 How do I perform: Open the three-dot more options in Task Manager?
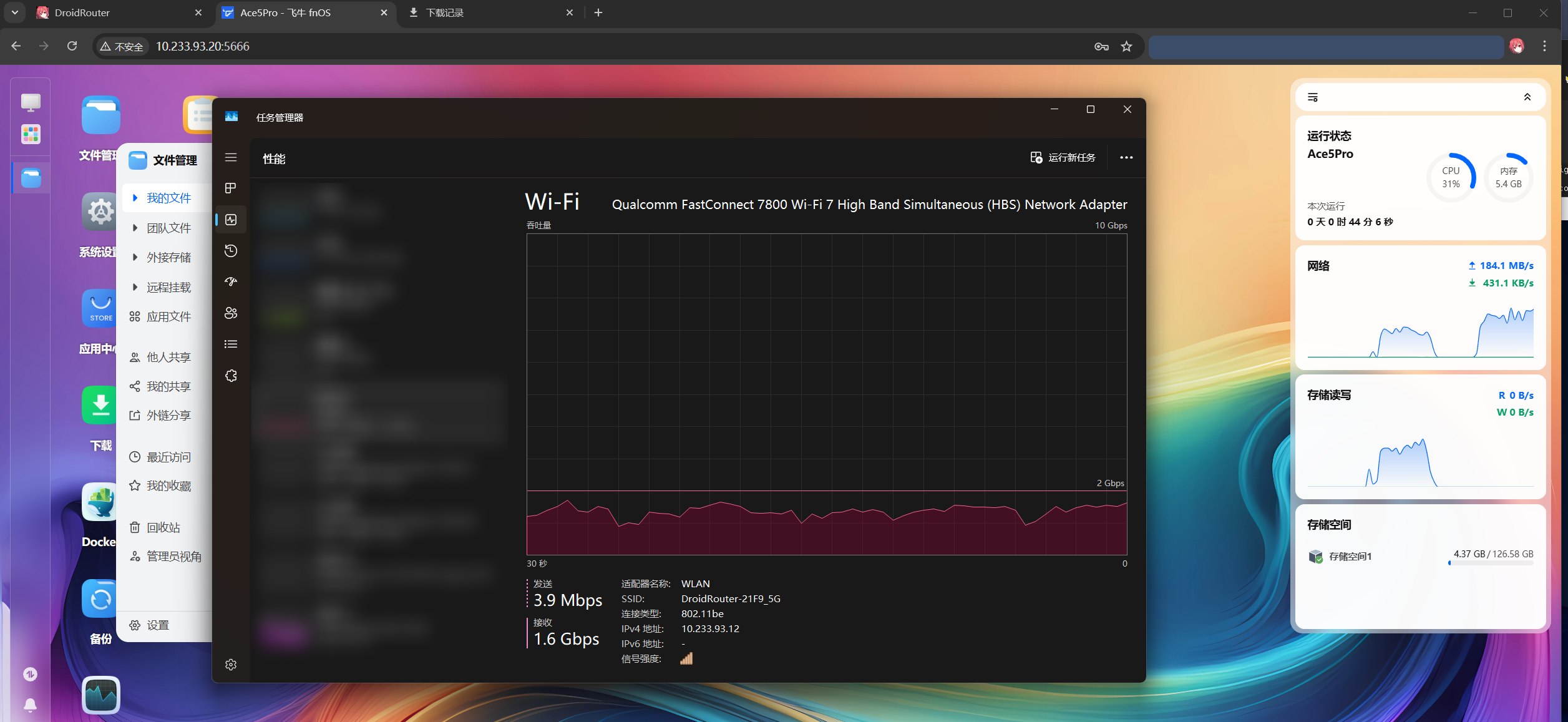point(1126,157)
